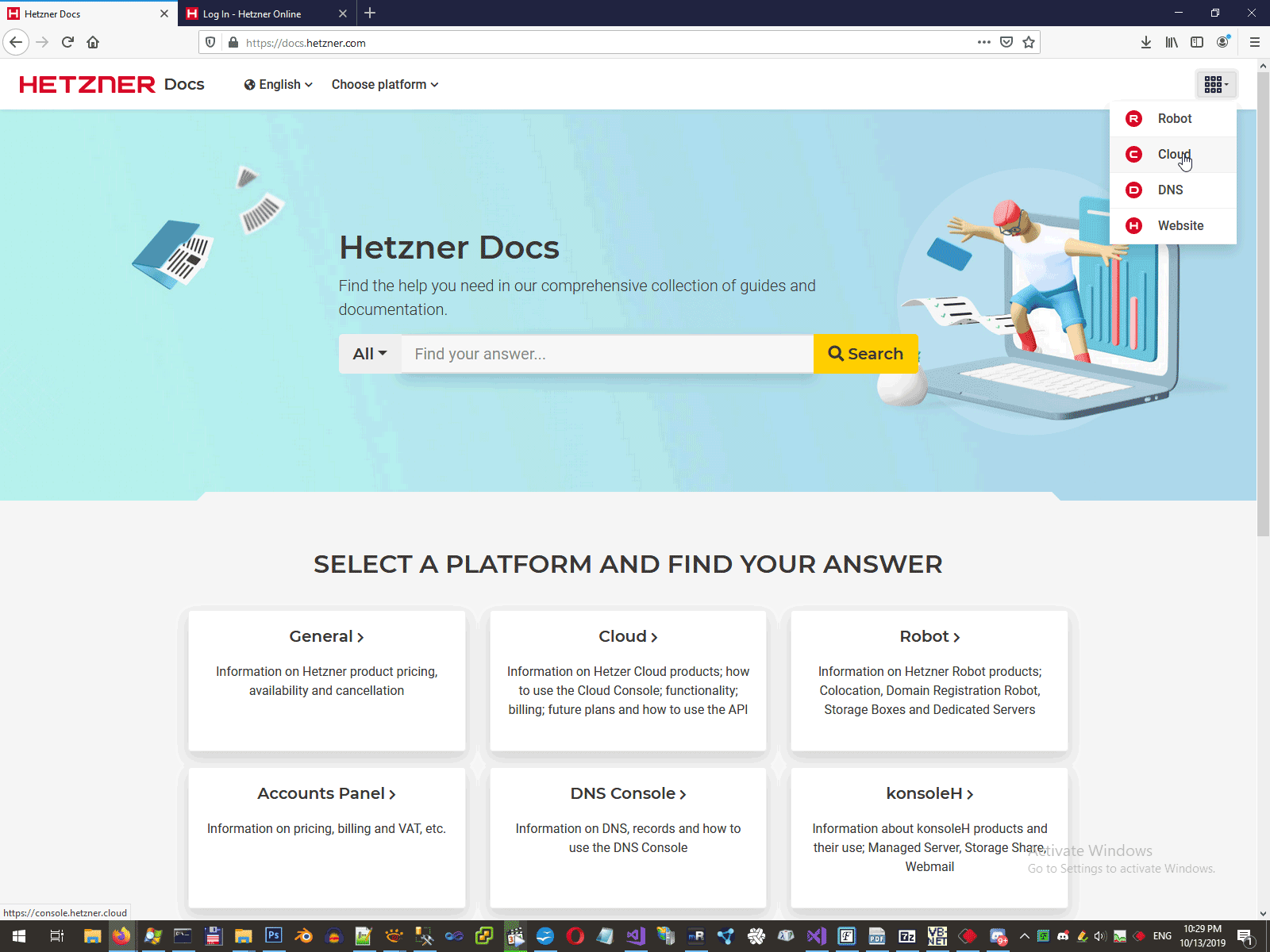Select Website from the apps menu
Image resolution: width=1270 pixels, height=952 pixels.
tap(1173, 226)
